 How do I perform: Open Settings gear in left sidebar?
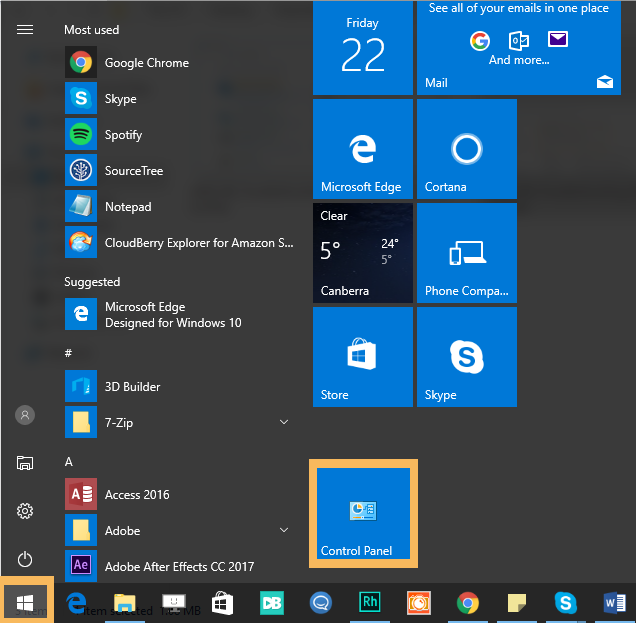coord(25,511)
